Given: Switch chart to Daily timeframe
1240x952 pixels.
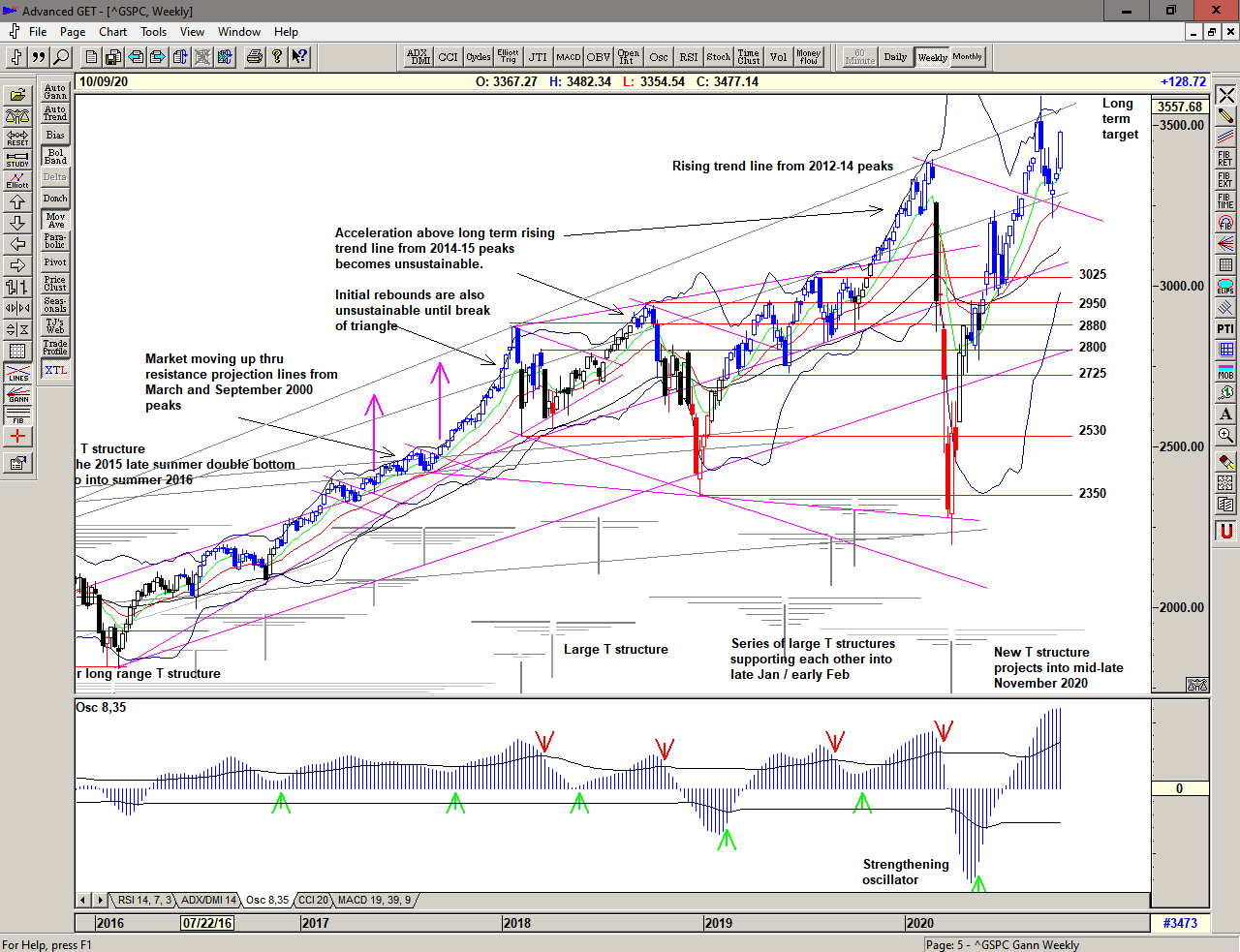Looking at the screenshot, I should point(895,57).
